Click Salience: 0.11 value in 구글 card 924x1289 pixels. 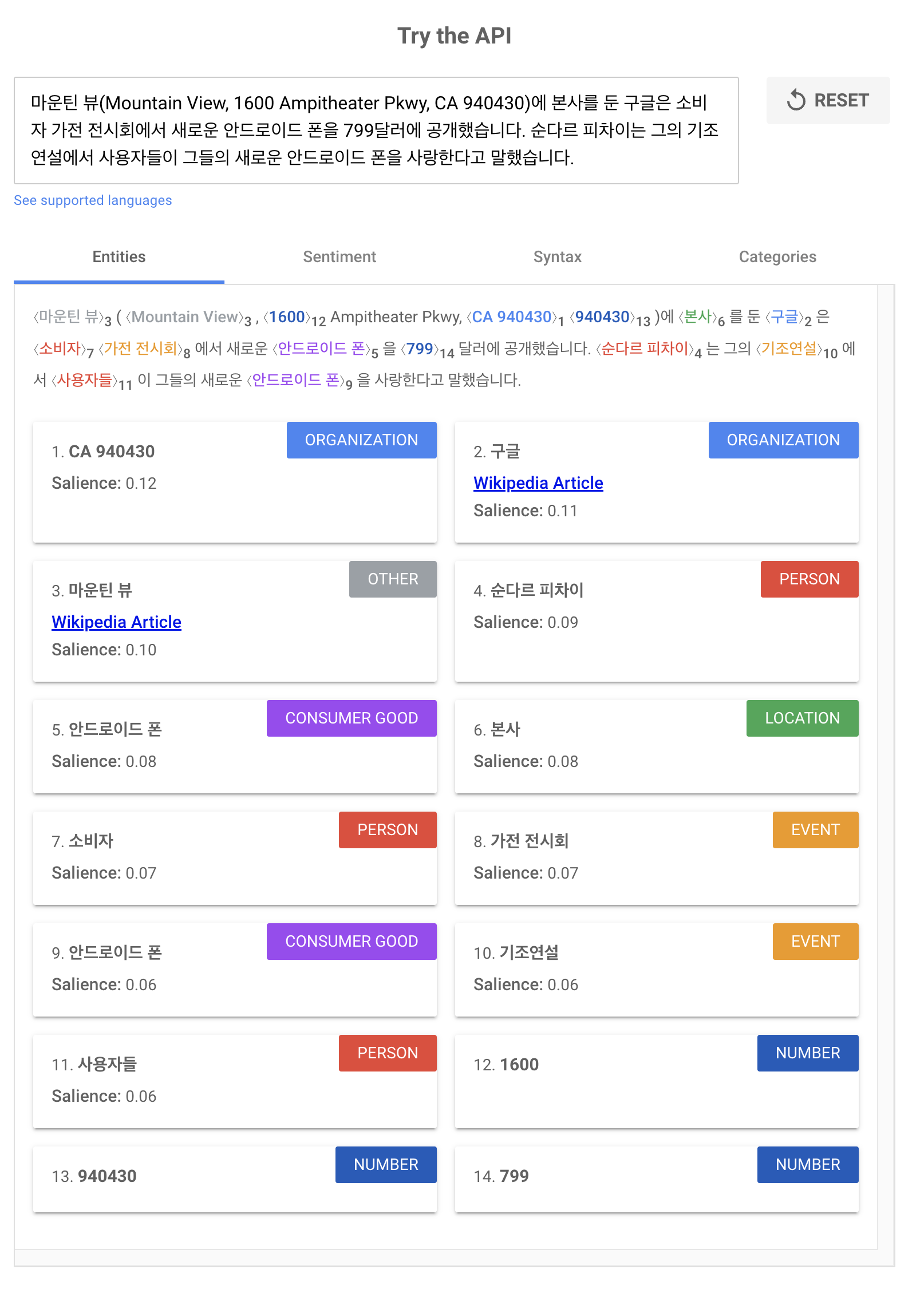coord(526,511)
